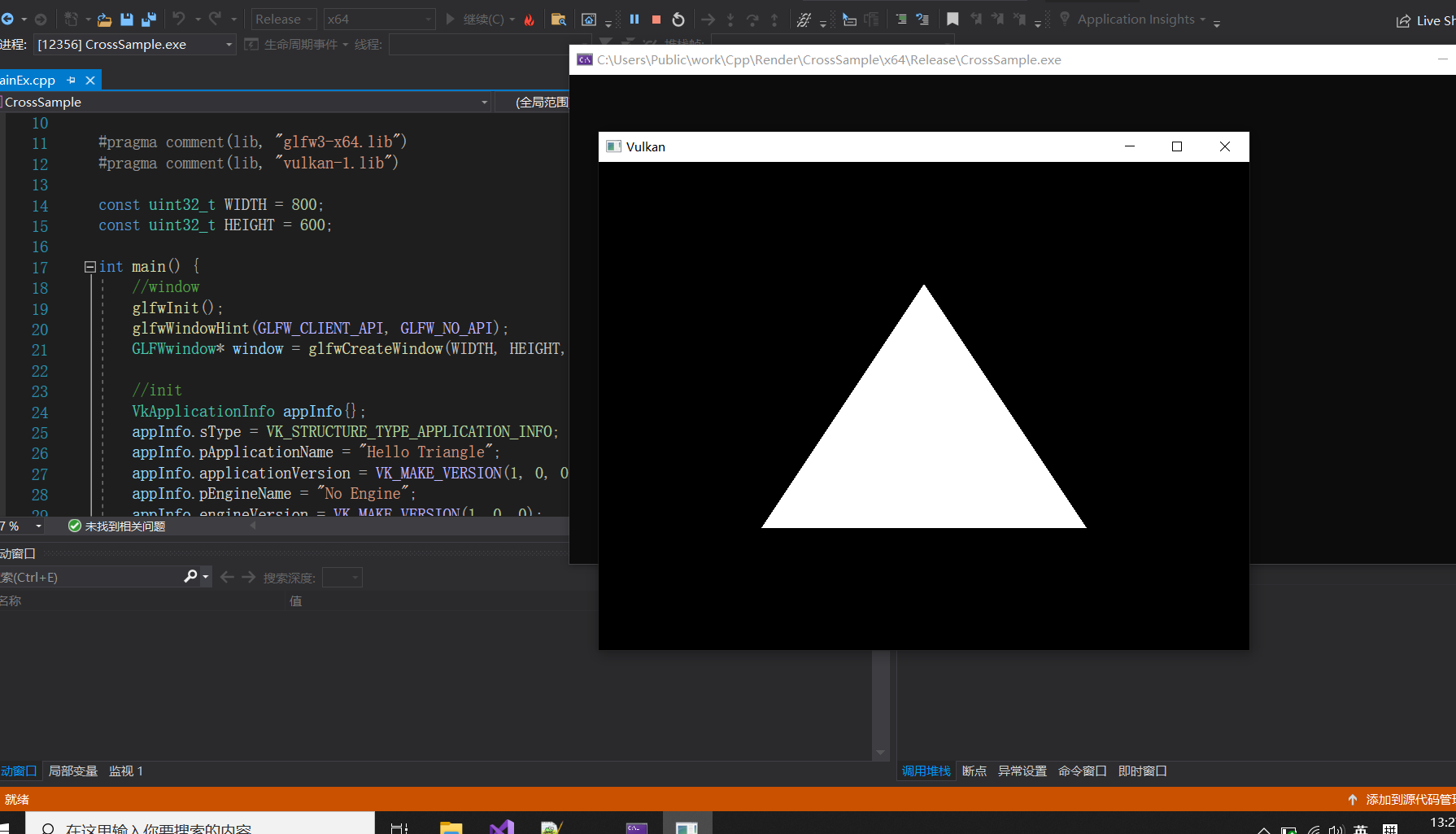The image size is (1456, 834).
Task: Click the red Stop Debugging icon
Action: pyautogui.click(x=656, y=20)
